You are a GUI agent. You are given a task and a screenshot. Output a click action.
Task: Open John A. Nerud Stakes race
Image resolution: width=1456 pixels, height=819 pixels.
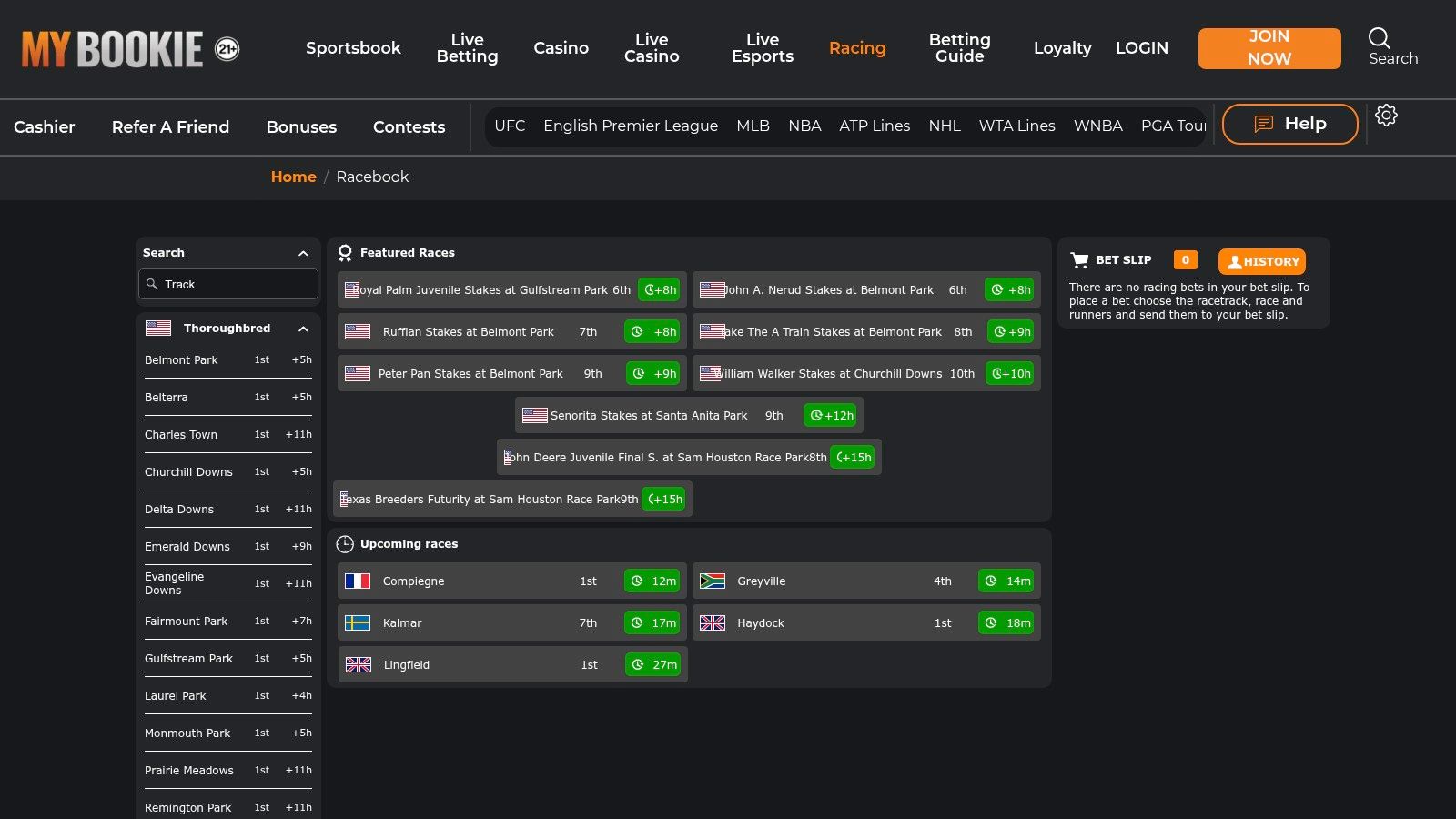tap(866, 289)
